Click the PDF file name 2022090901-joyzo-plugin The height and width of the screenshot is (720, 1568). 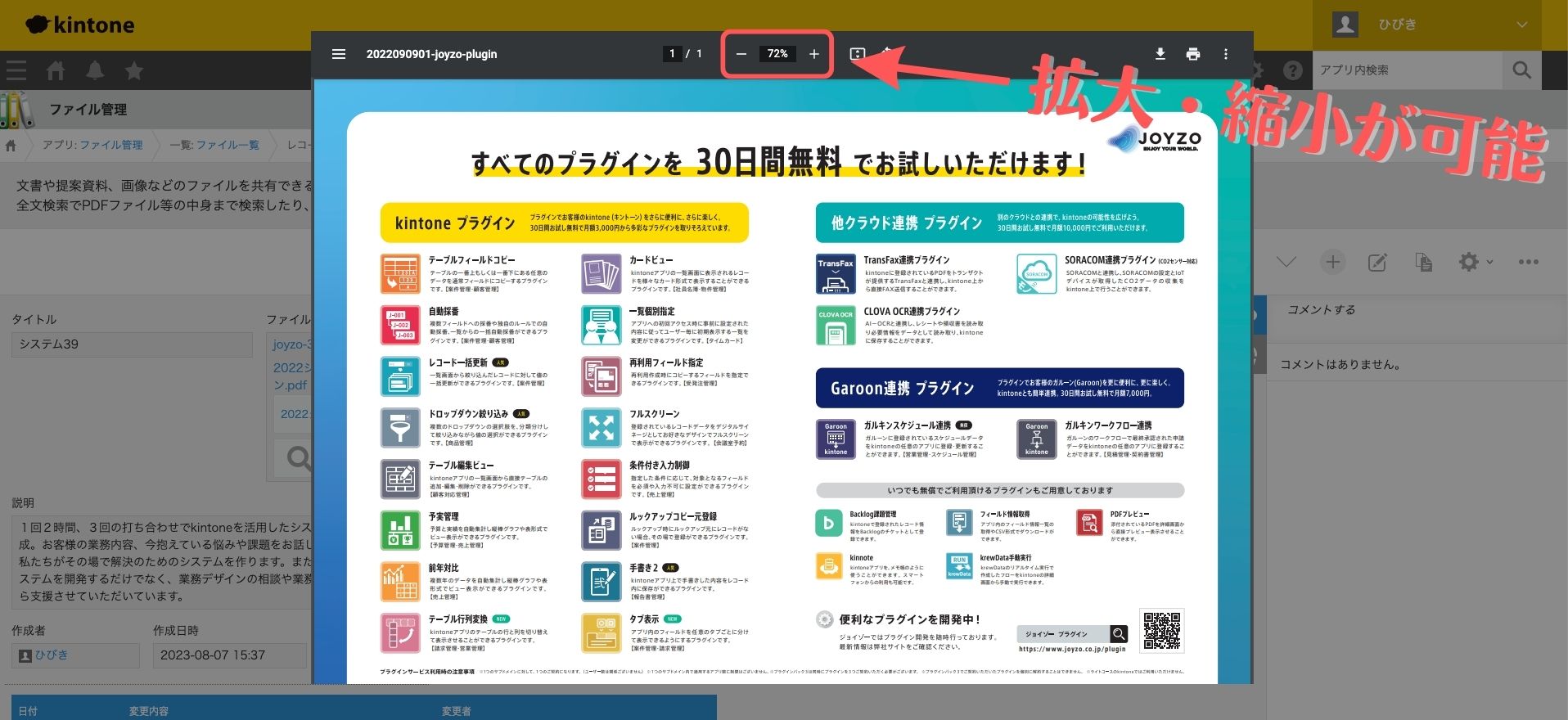[431, 54]
